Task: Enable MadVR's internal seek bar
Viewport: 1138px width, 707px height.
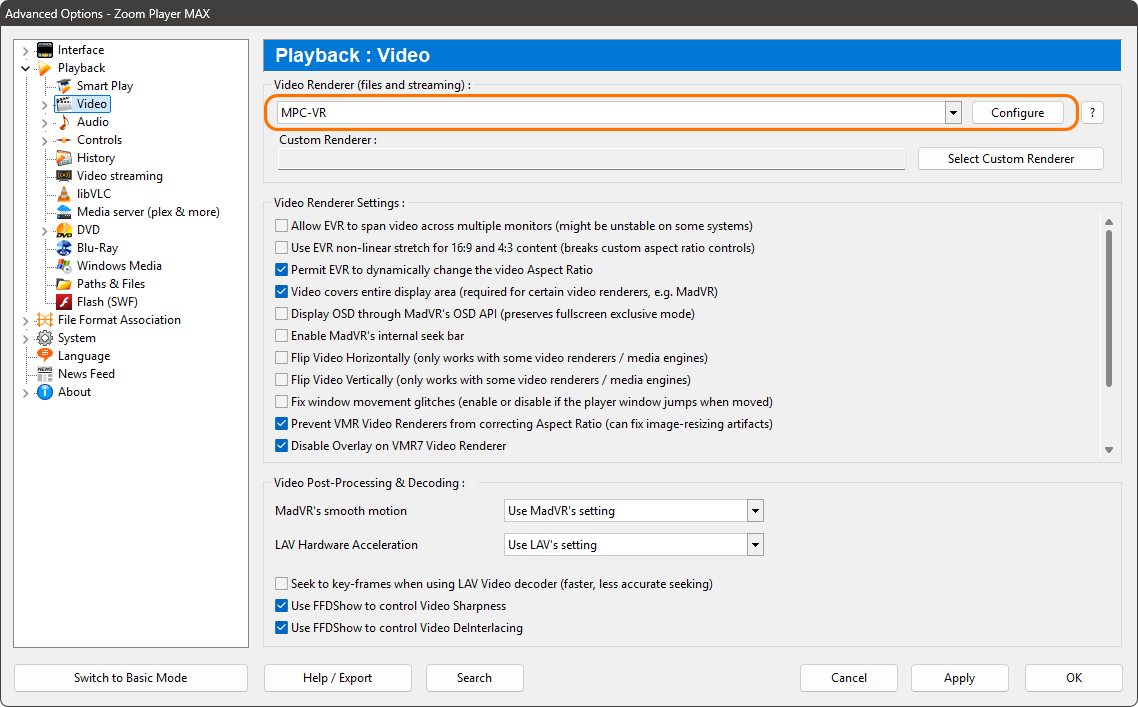Action: coord(282,335)
